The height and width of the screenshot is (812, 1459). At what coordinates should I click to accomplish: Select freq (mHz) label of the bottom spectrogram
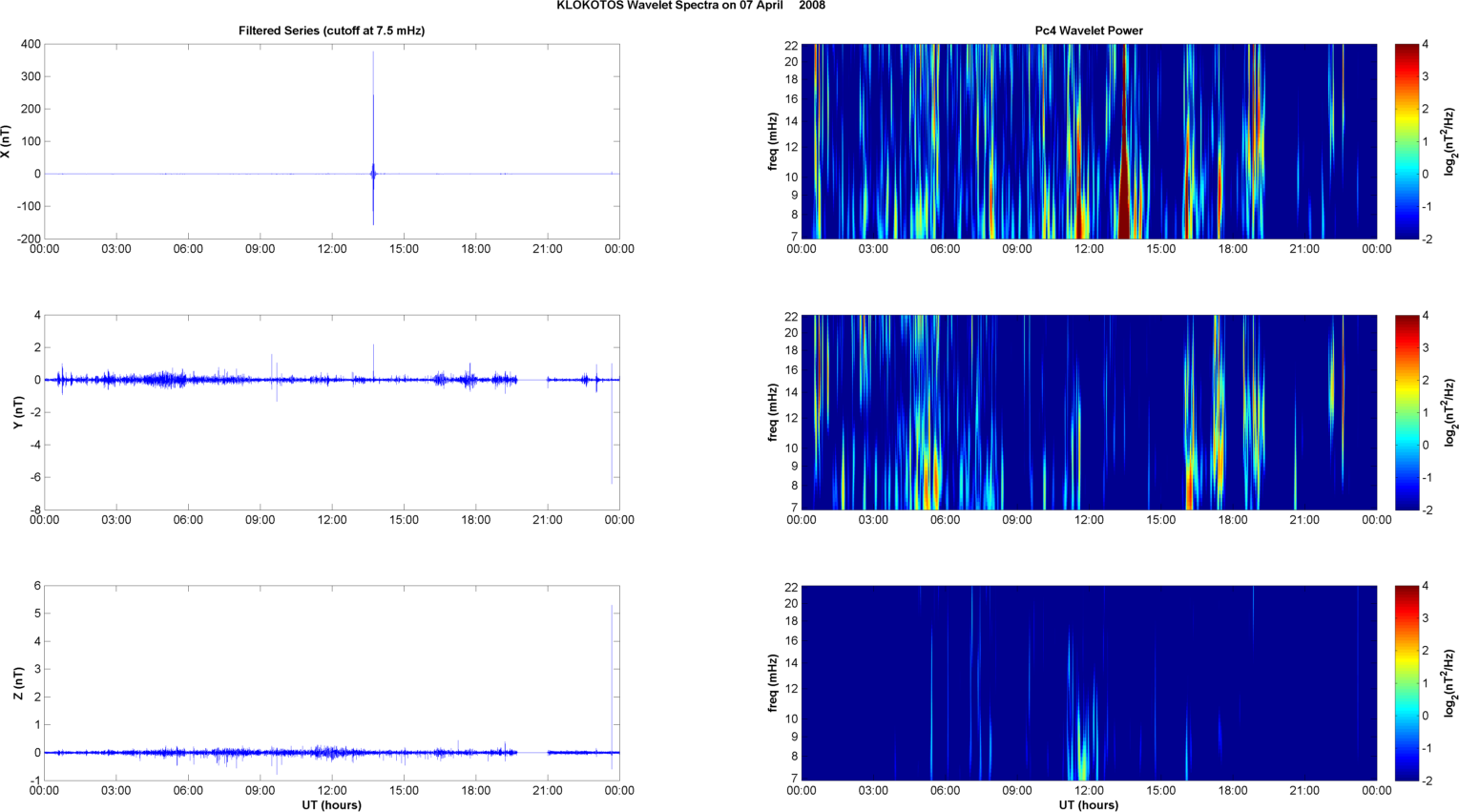click(x=772, y=683)
